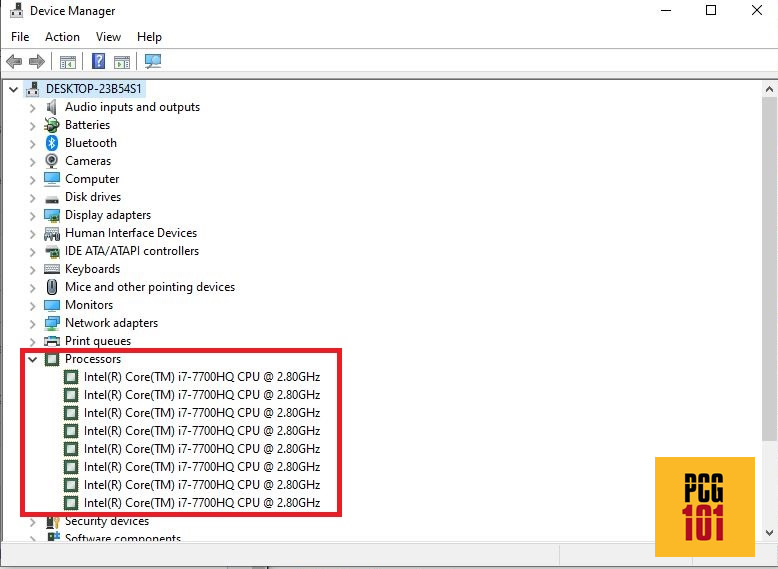Image resolution: width=778 pixels, height=569 pixels.
Task: Select the last i7-7700HQ processor entry
Action: pos(202,503)
